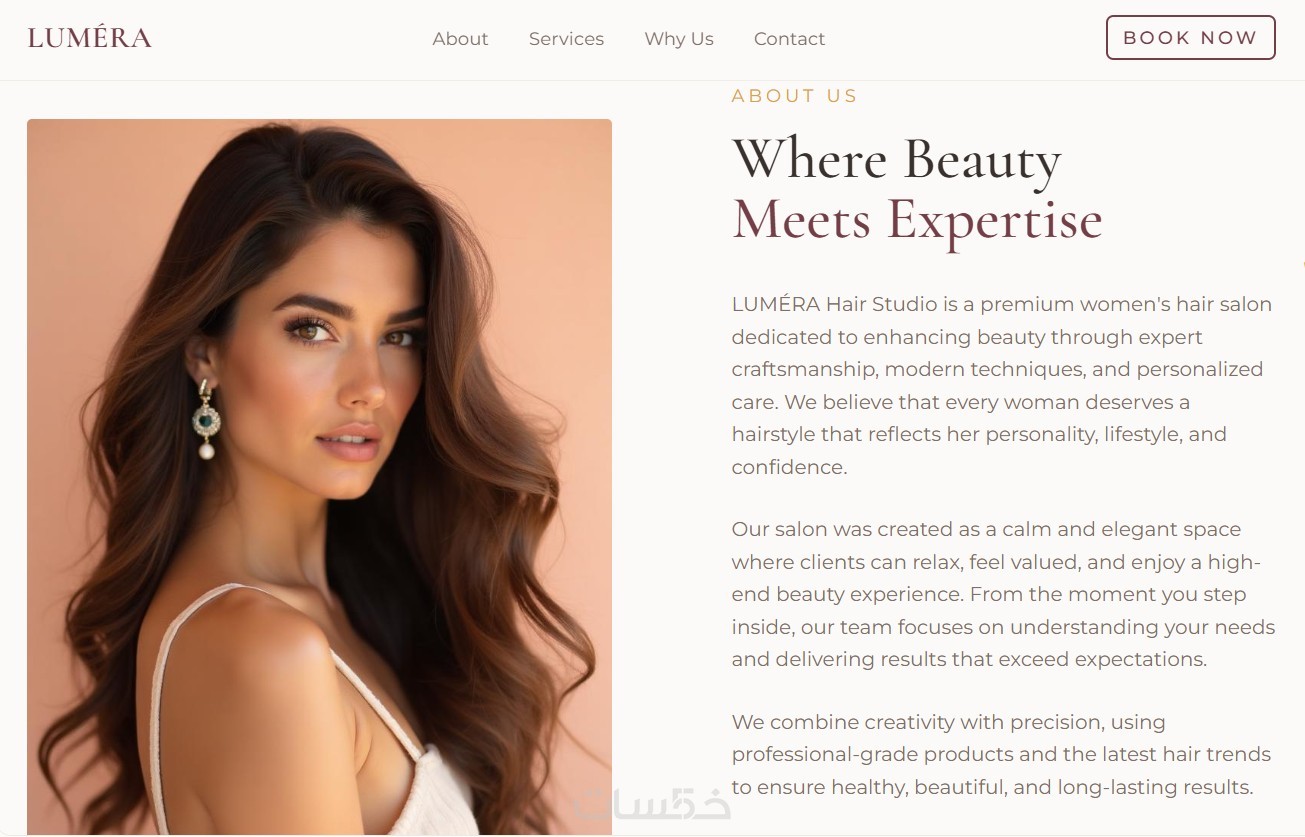Viewport: 1305px width, 837px height.
Task: Open the Contact navigation link
Action: point(789,39)
